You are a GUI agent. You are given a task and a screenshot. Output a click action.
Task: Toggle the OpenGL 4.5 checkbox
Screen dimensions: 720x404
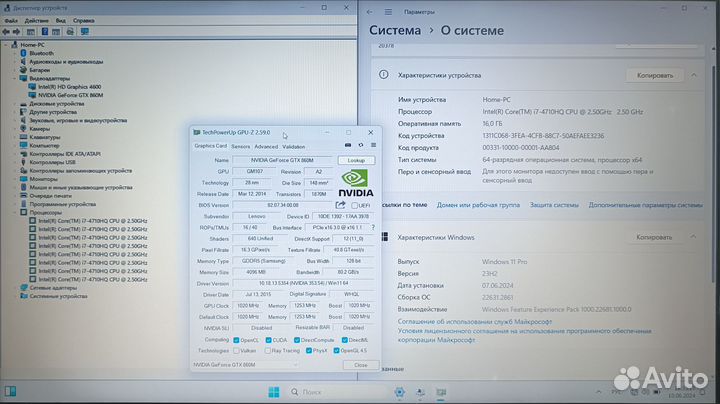336,351
